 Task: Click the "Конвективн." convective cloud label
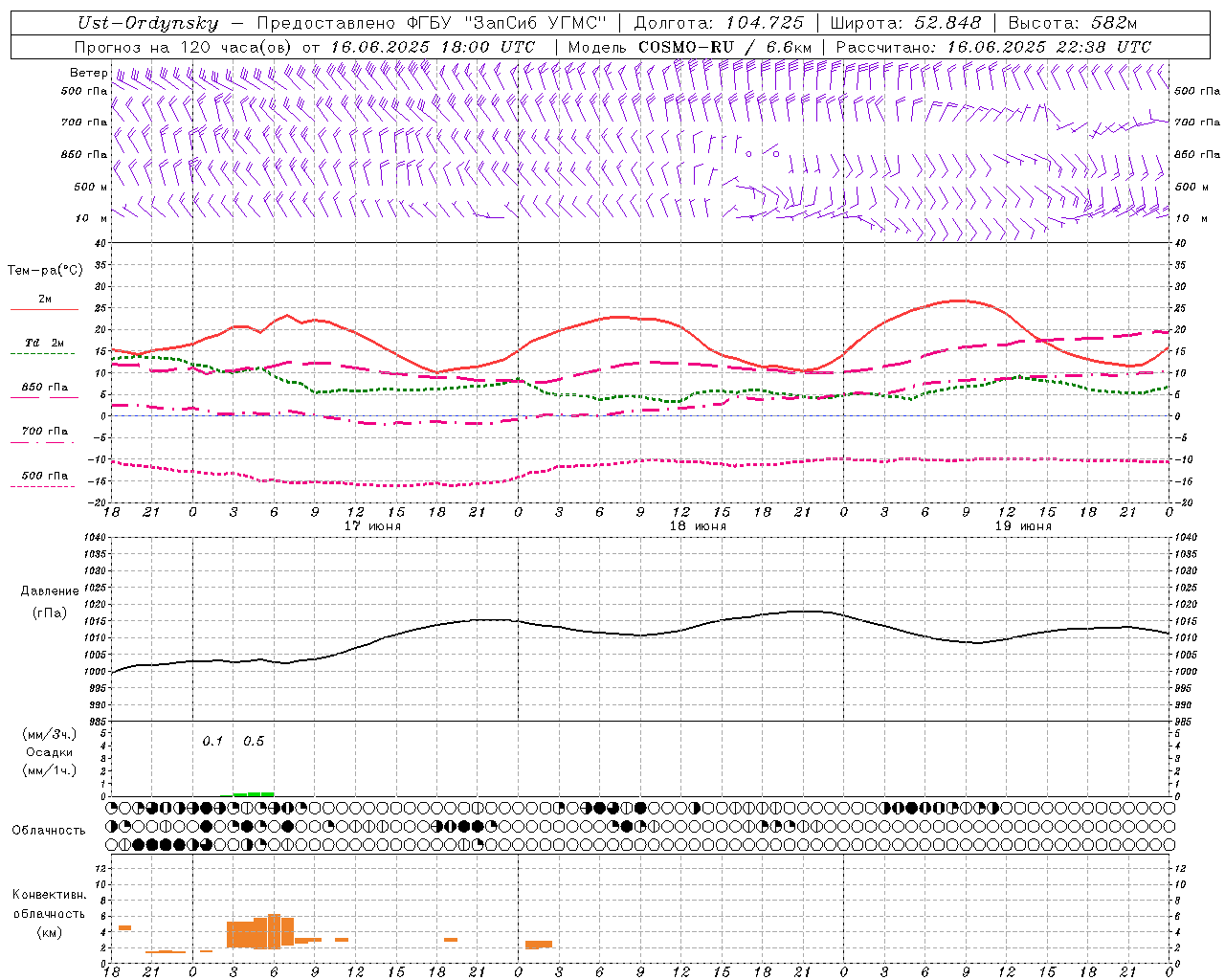[50, 895]
